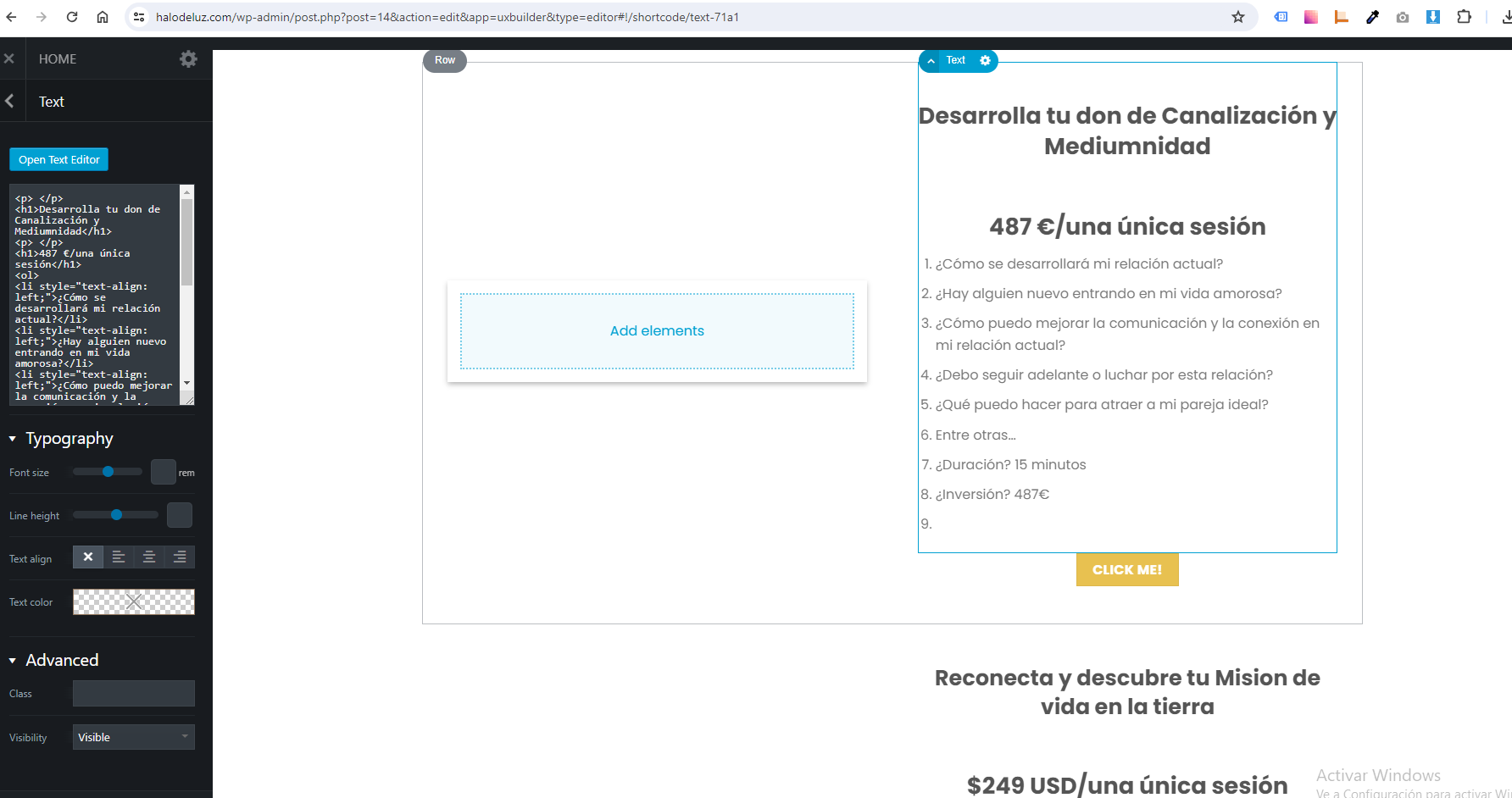Screen dimensions: 1512x798
Task: Open Text element options gear
Action: click(x=985, y=60)
